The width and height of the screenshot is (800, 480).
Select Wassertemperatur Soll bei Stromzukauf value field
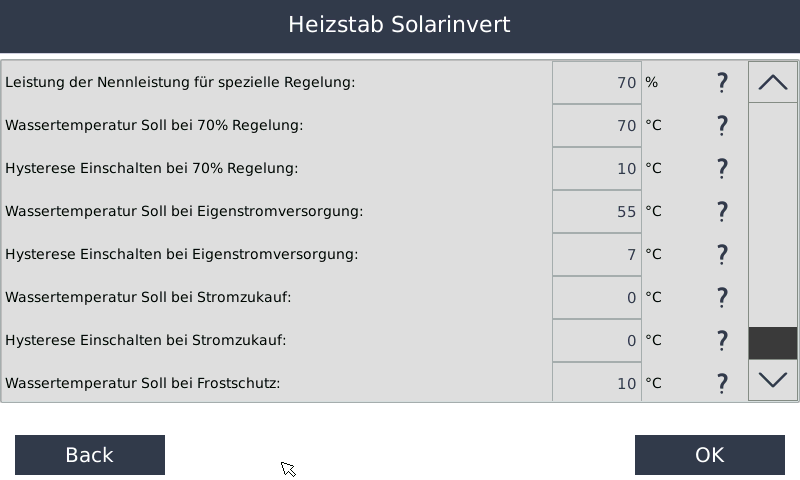coord(597,297)
